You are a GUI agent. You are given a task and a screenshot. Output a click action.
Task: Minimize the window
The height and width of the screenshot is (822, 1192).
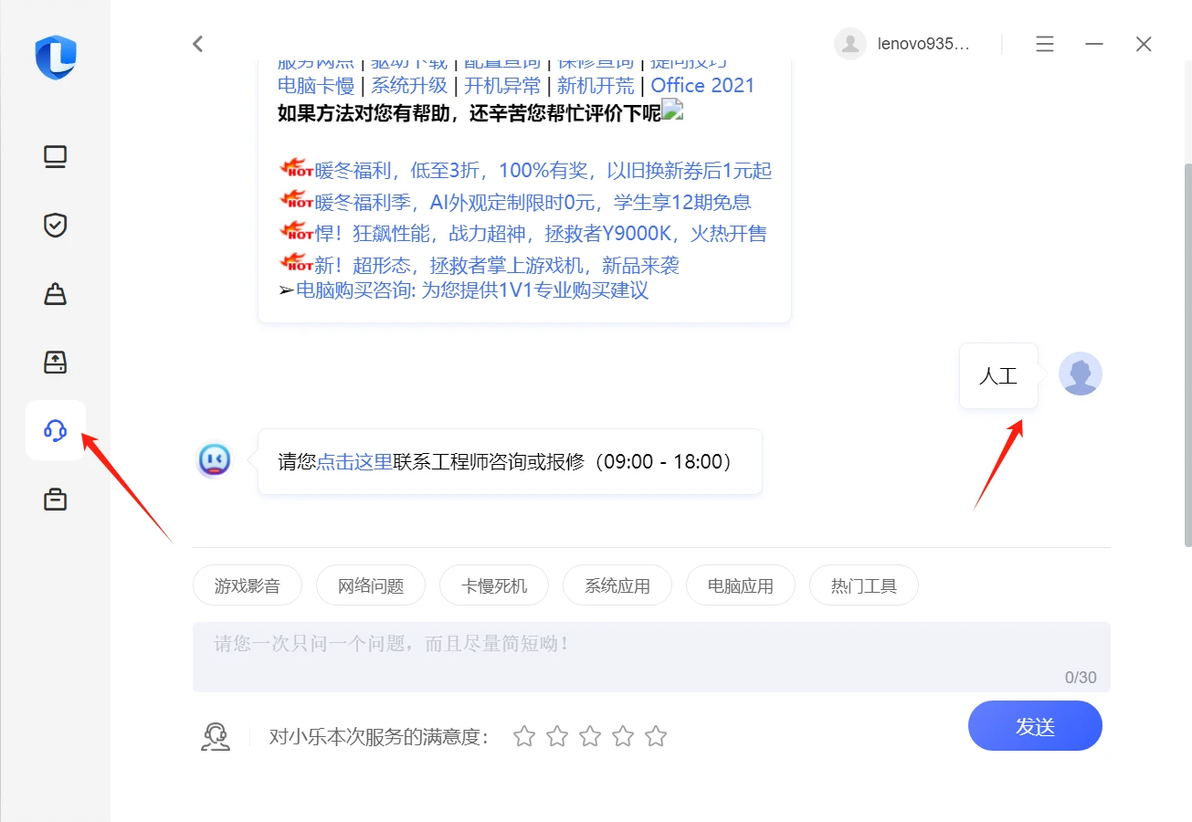point(1094,44)
